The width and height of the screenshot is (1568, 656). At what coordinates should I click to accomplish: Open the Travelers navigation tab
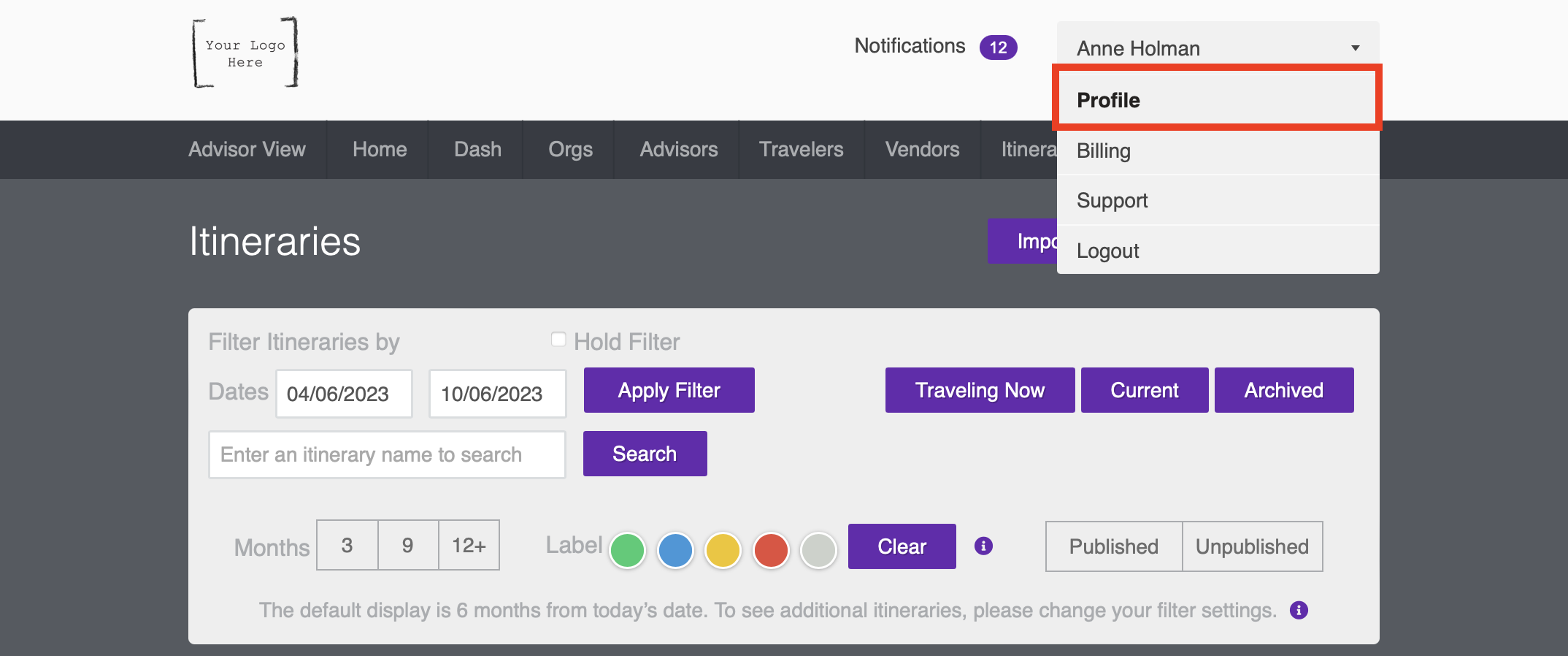pos(801,149)
